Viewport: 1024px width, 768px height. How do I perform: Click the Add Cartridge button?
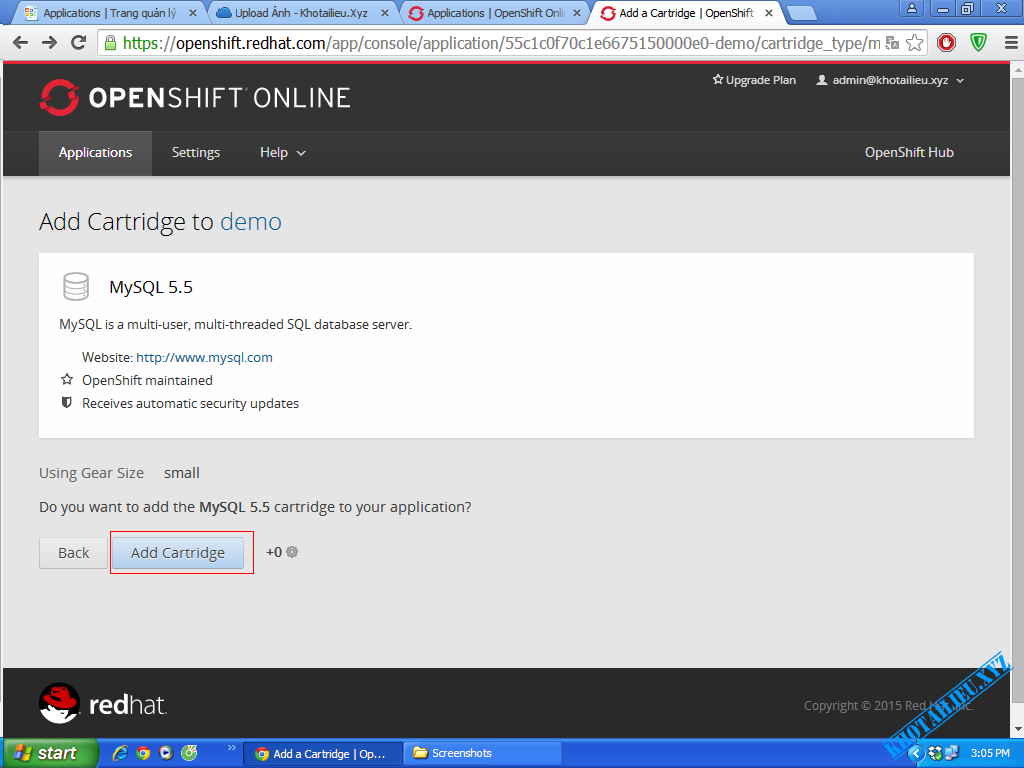pos(178,553)
